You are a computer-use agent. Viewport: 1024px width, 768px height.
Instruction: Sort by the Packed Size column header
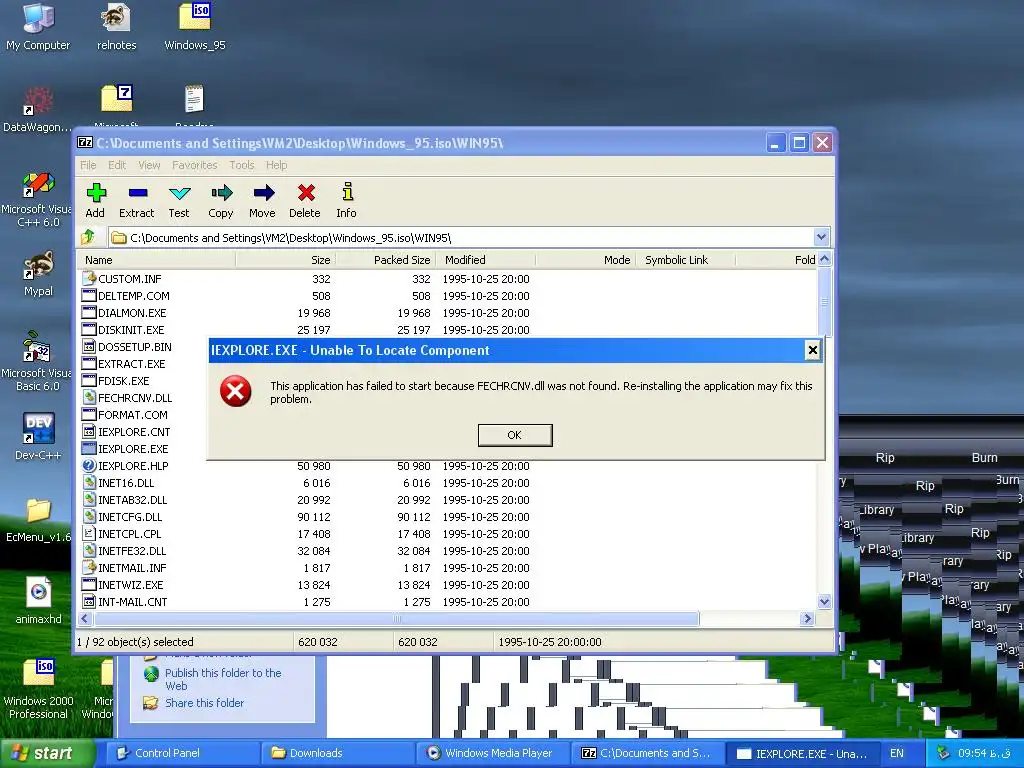pos(386,260)
